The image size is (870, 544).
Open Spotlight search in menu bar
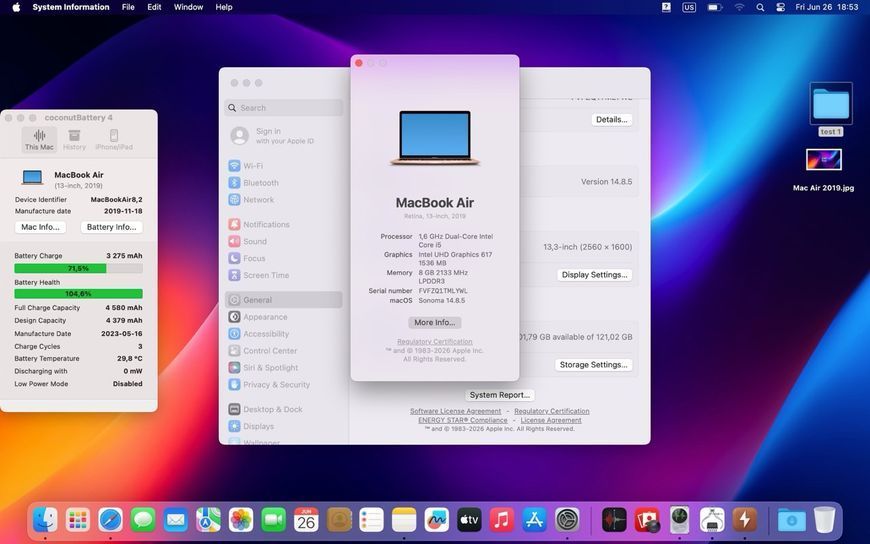click(760, 7)
